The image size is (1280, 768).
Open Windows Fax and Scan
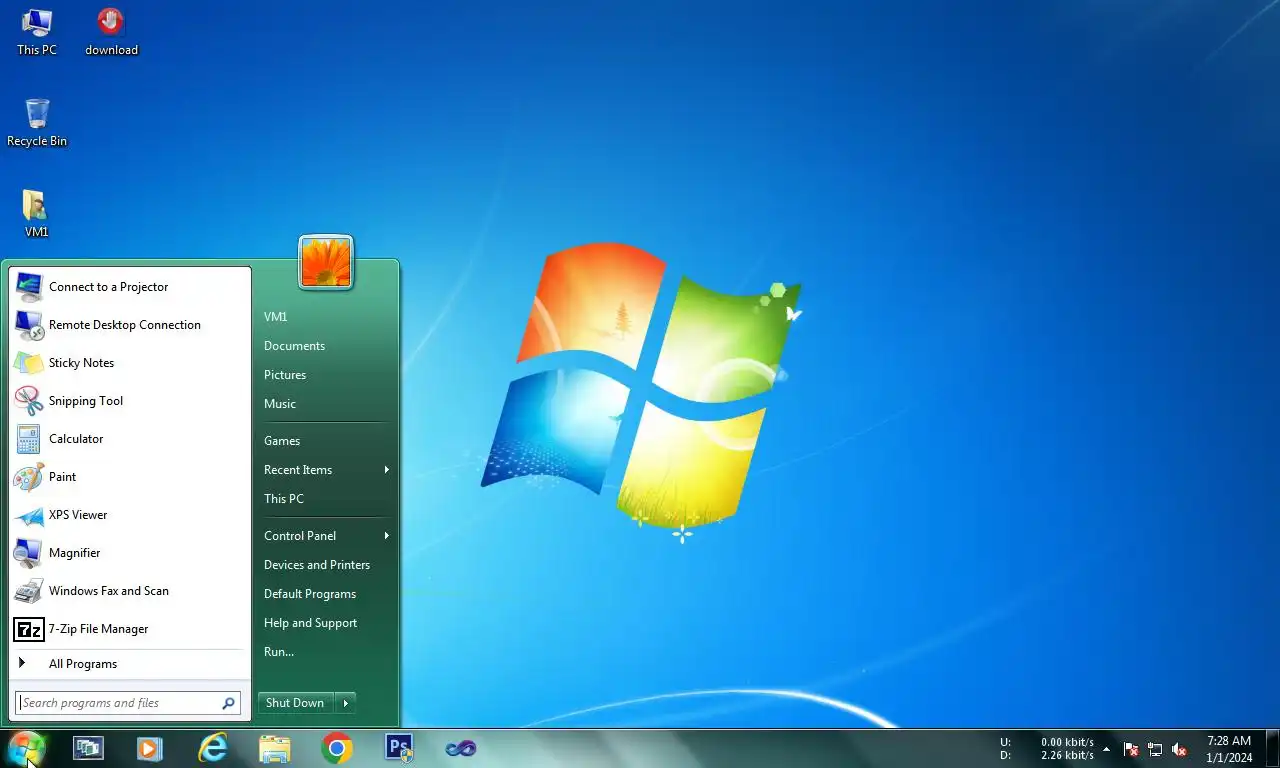[x=129, y=591]
